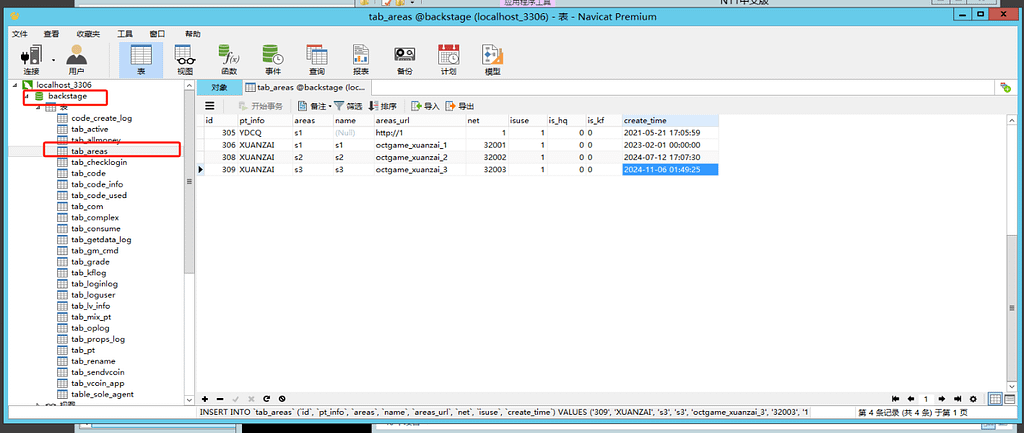Open the 计划 (Schedule) toolbar icon
Viewport: 1024px width, 433px height.
[448, 59]
